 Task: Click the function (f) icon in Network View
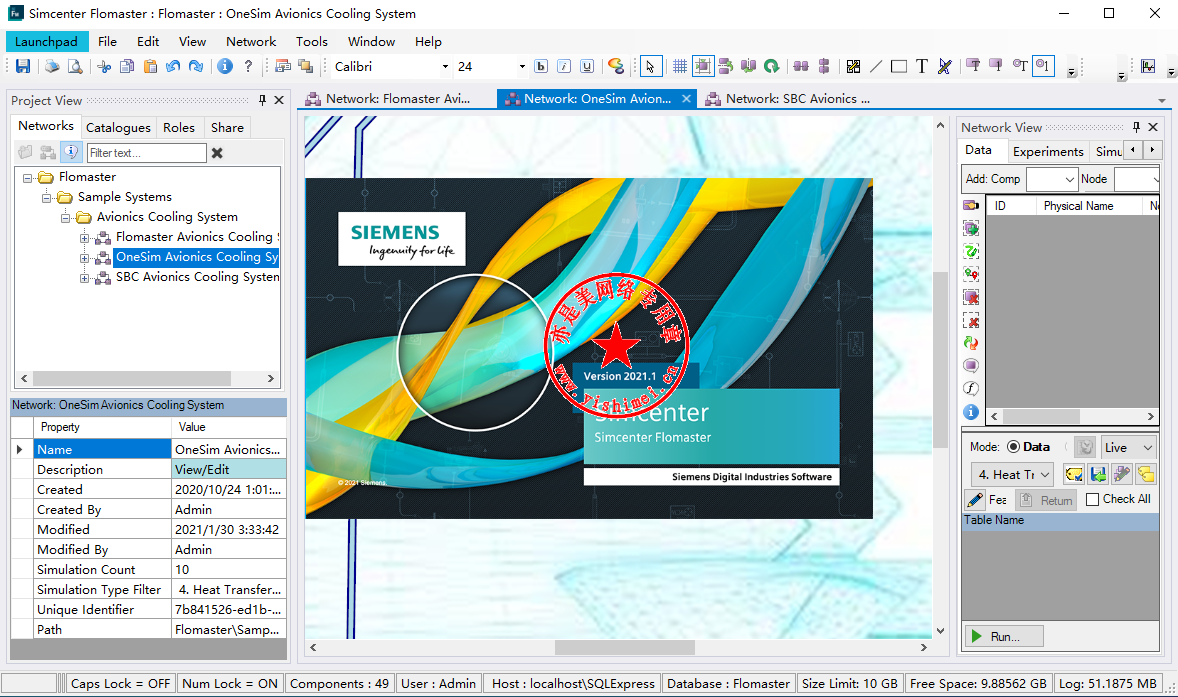971,388
